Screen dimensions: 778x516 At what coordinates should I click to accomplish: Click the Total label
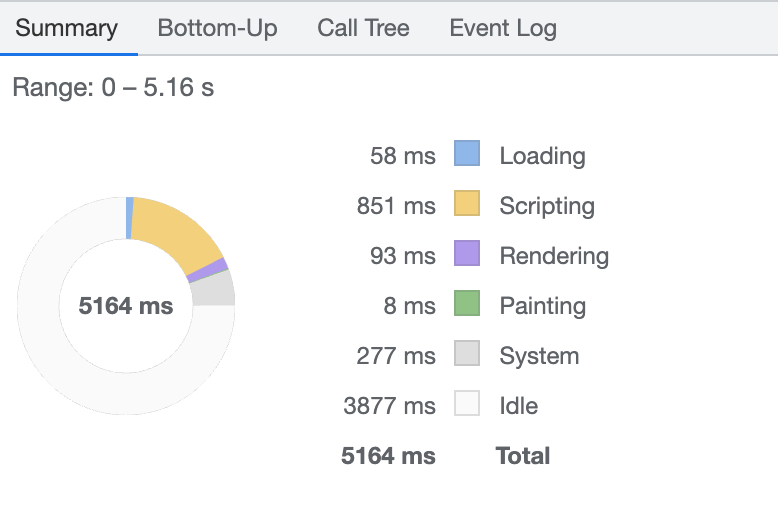[523, 455]
